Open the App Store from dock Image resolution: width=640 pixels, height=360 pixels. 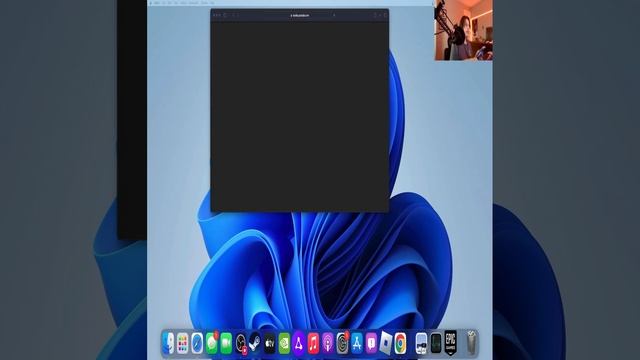click(x=357, y=343)
